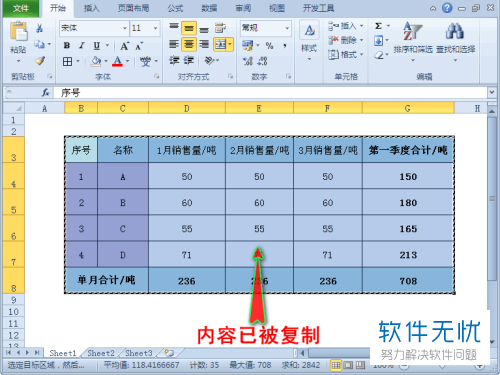Click the Cut scissors icon
This screenshot has width=500, height=375.
[39, 28]
